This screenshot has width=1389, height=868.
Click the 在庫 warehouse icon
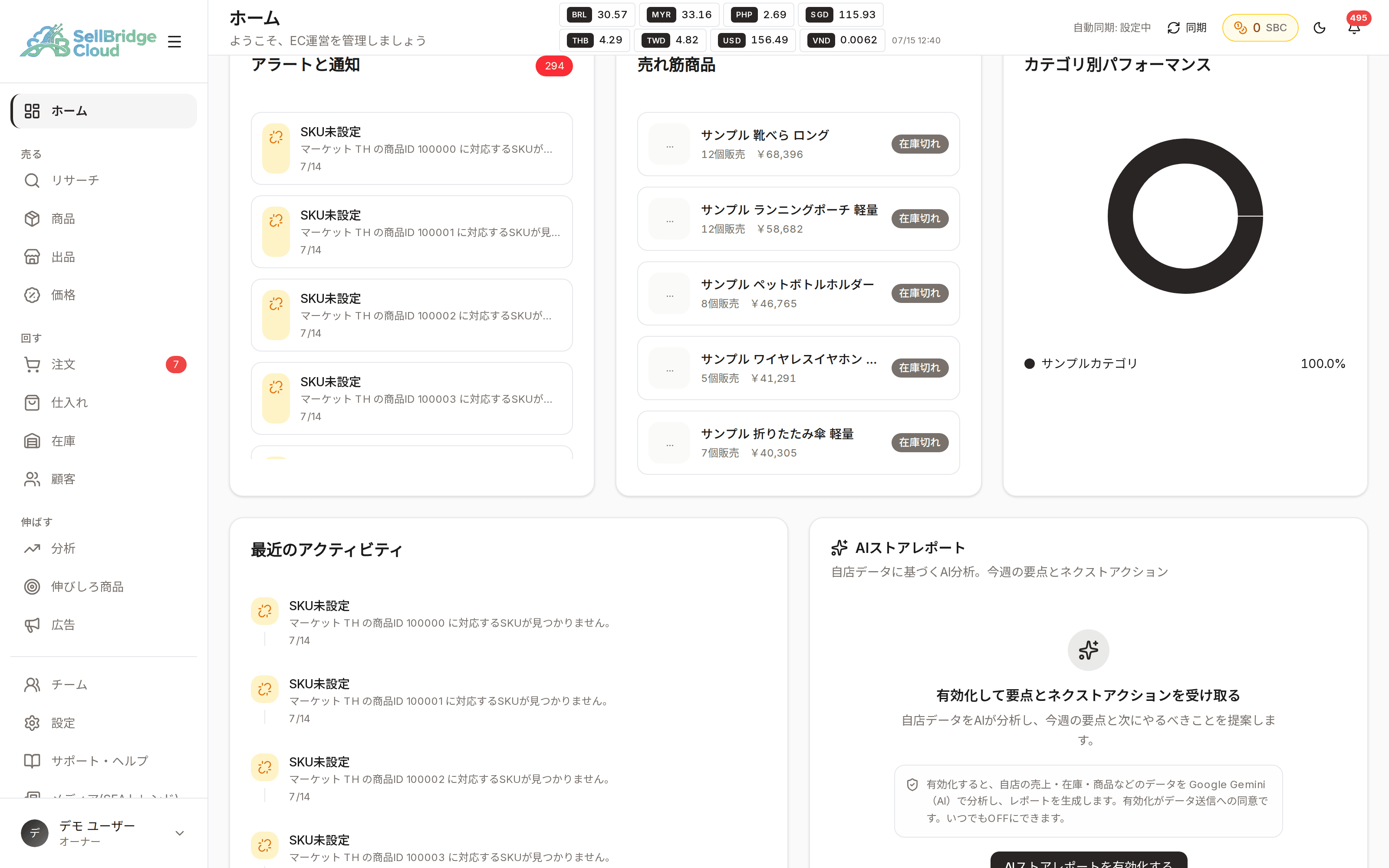tap(32, 441)
